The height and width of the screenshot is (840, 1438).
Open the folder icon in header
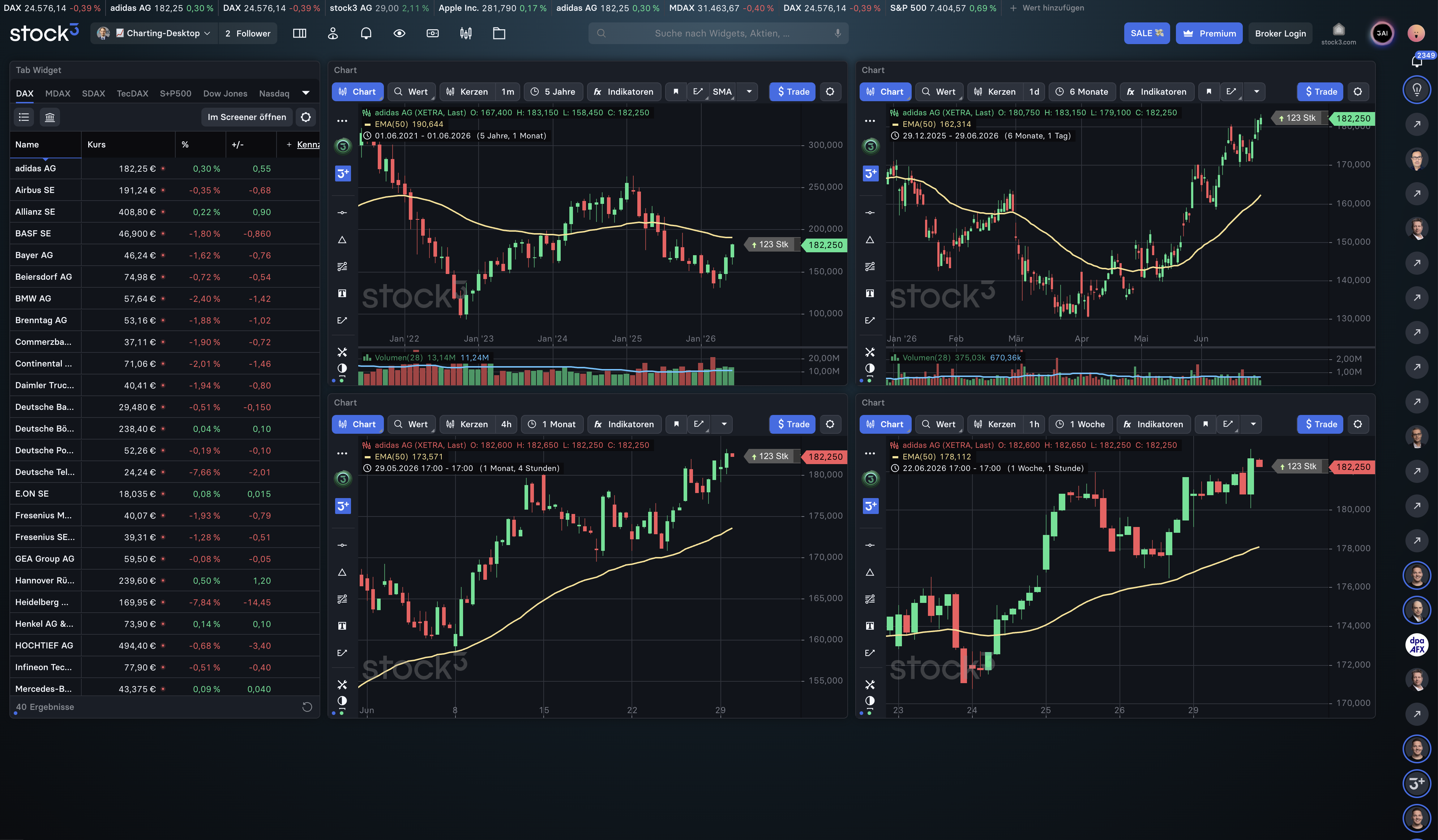coord(499,33)
